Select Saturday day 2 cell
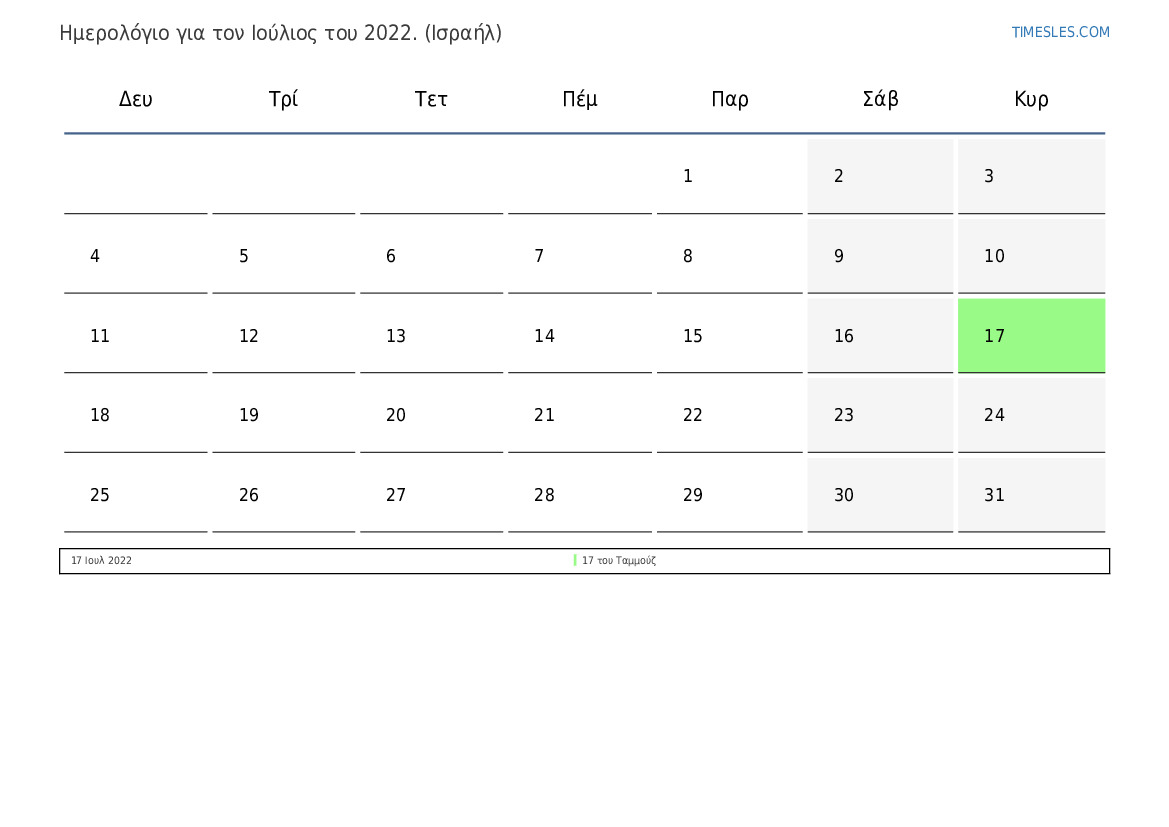The width and height of the screenshot is (1169, 827). tap(880, 177)
